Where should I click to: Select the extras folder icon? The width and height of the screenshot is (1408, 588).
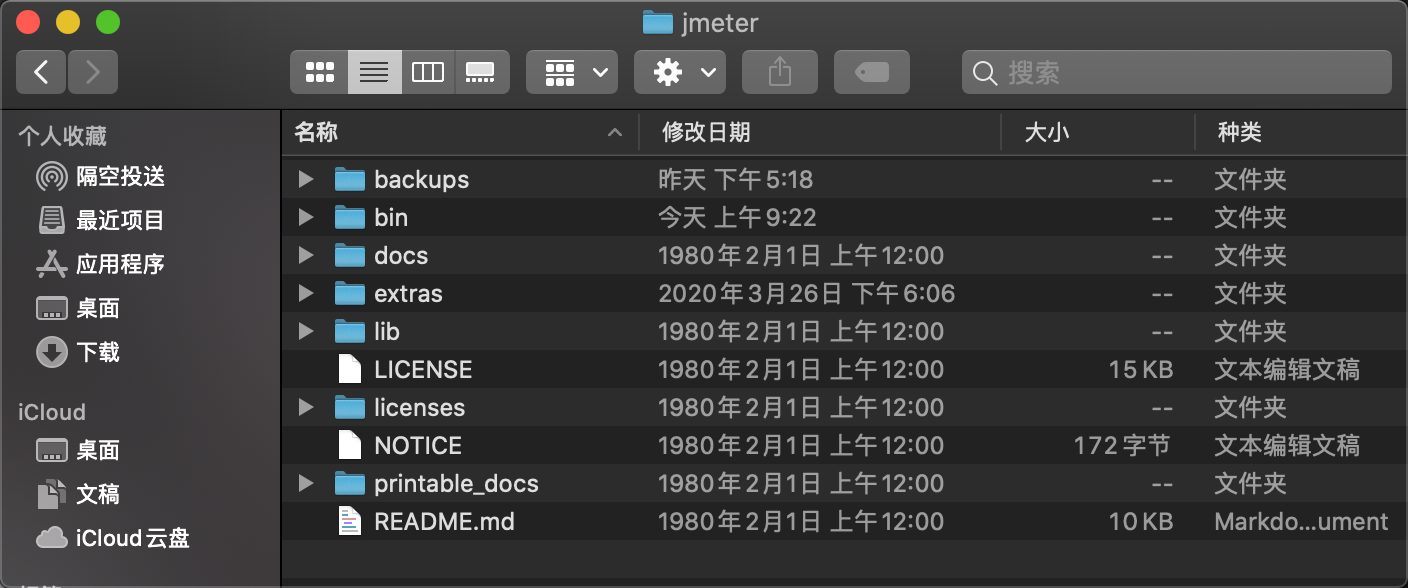coord(349,294)
